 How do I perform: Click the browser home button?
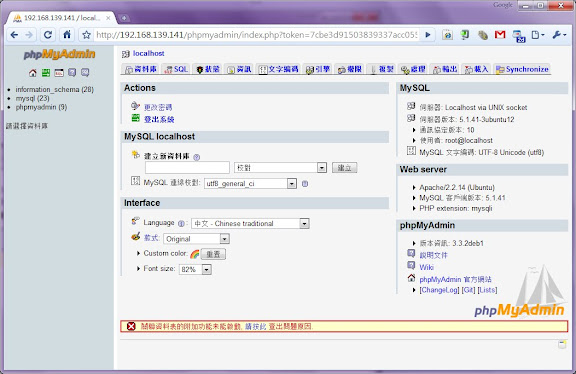click(67, 35)
